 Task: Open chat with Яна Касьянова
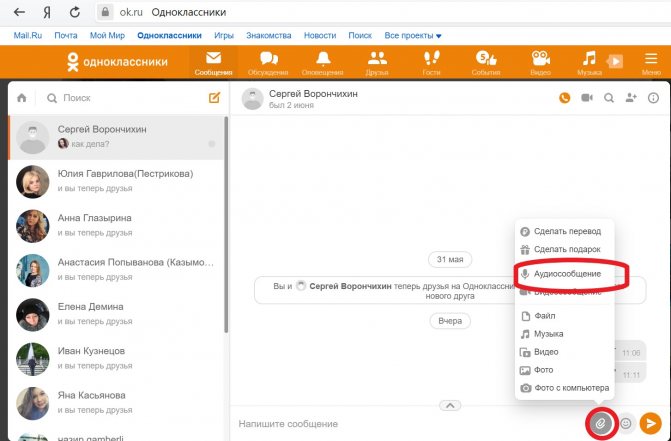pos(116,403)
